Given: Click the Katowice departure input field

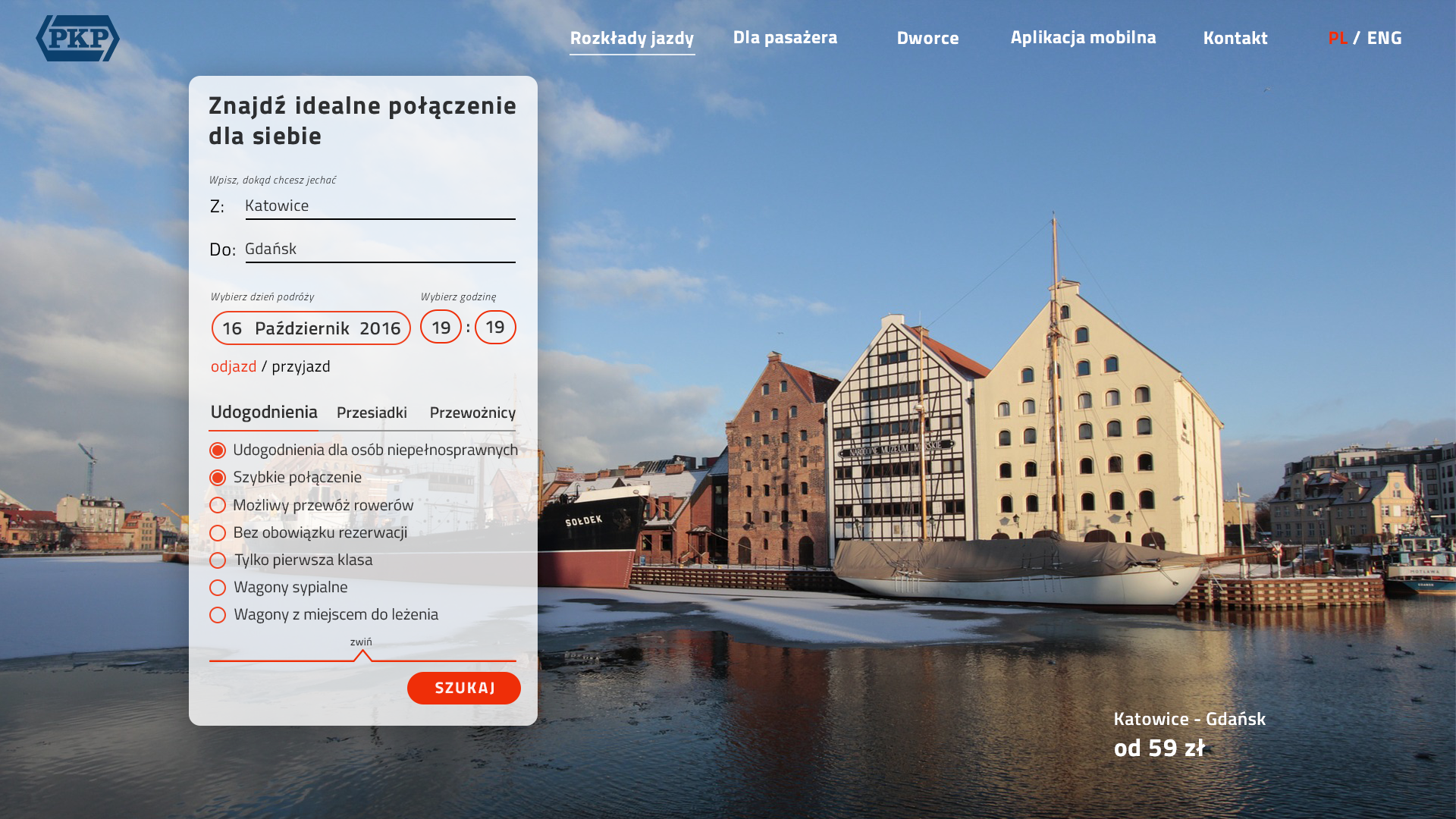Looking at the screenshot, I should [x=379, y=206].
